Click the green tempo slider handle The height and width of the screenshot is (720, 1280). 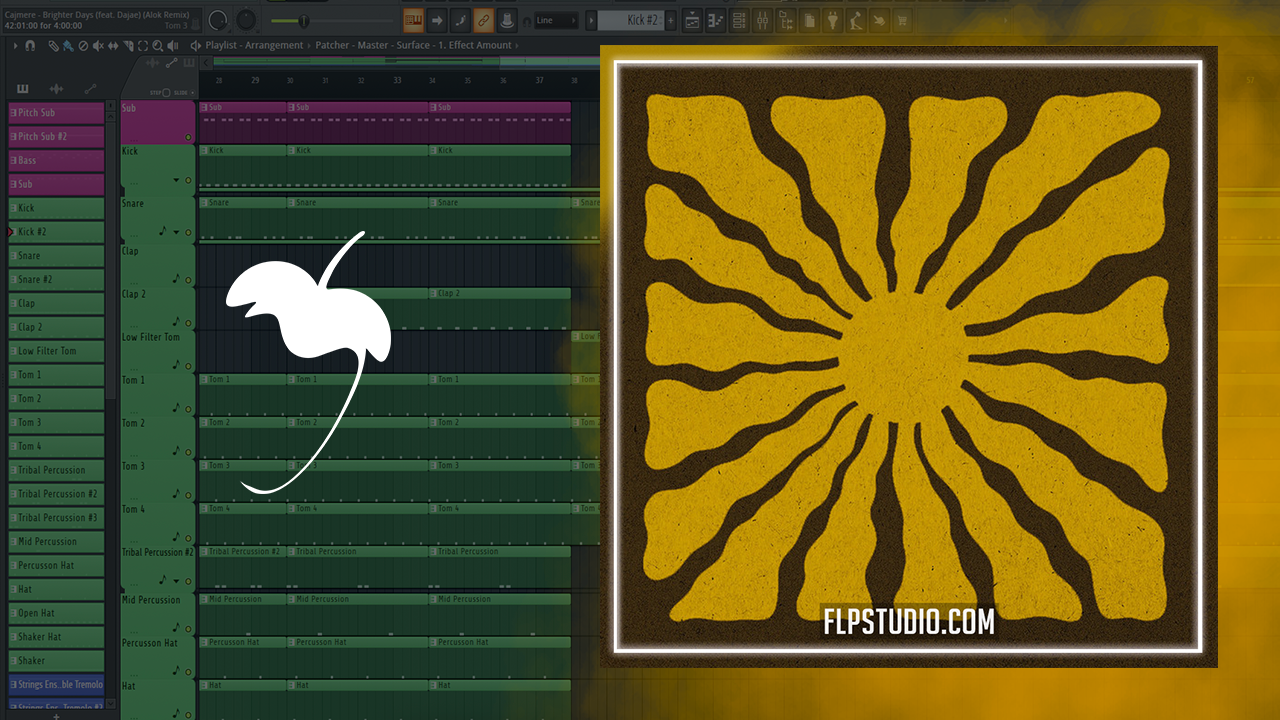pos(303,21)
